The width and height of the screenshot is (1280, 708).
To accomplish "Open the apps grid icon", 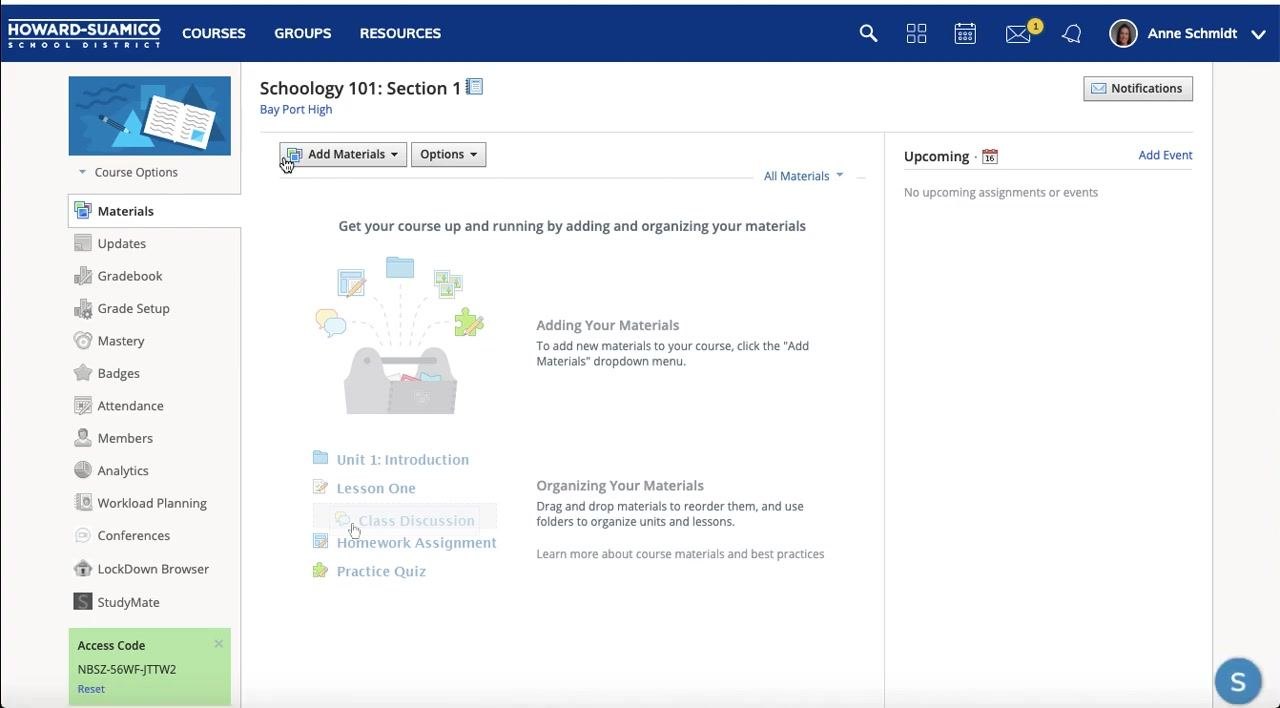I will pyautogui.click(x=916, y=33).
